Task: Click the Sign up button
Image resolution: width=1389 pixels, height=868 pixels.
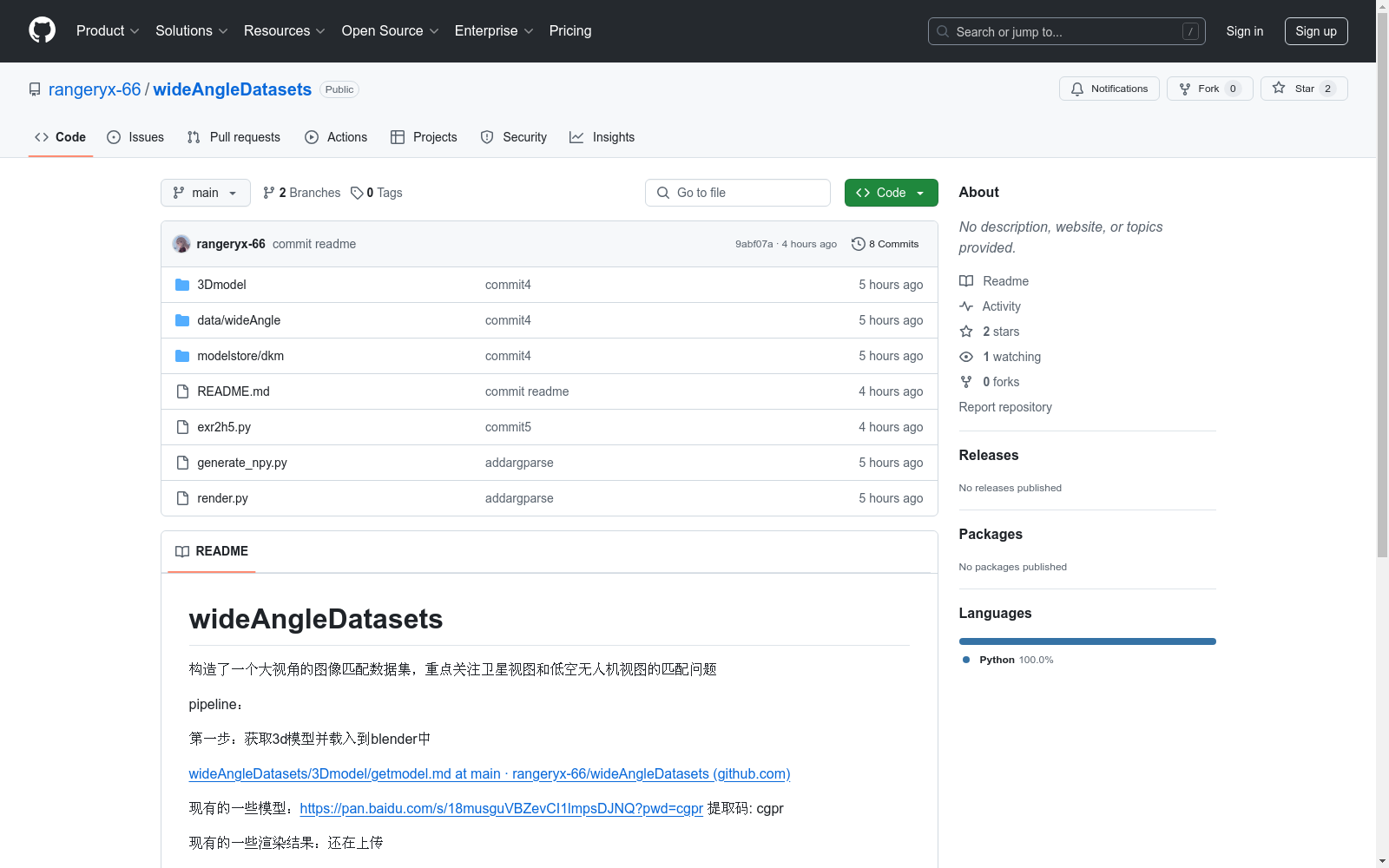Action: coord(1316,31)
